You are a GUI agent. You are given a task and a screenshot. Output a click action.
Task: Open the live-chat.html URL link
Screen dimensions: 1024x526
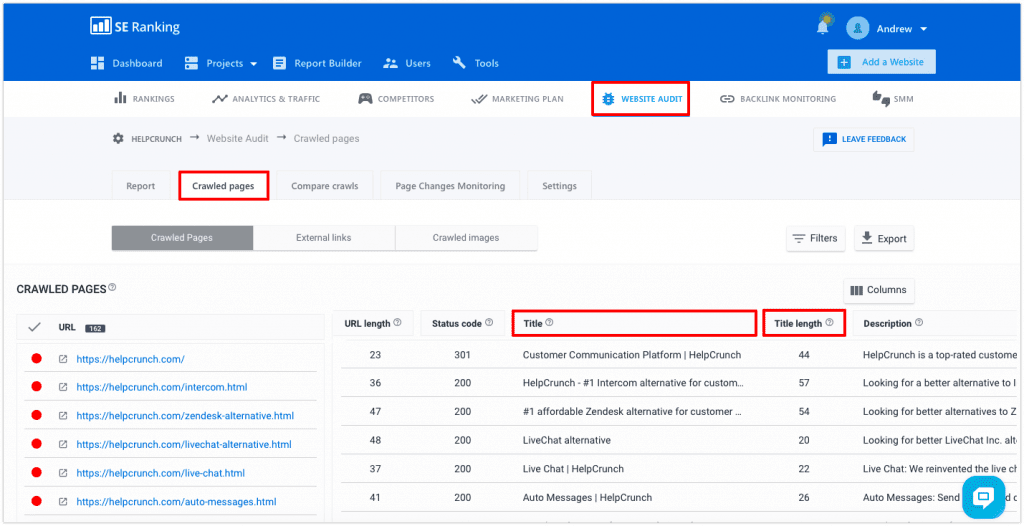[161, 473]
